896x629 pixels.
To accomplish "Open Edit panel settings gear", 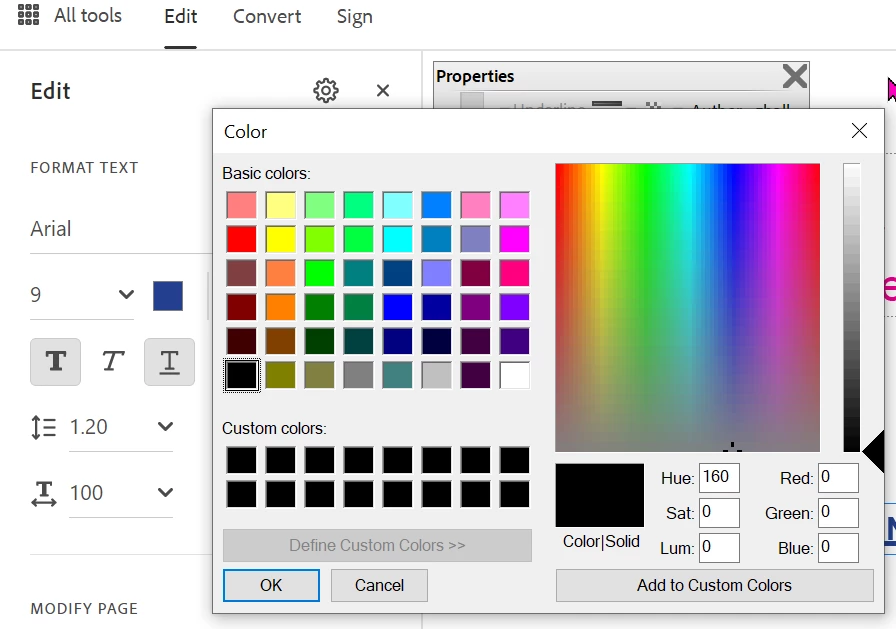I will pos(326,90).
